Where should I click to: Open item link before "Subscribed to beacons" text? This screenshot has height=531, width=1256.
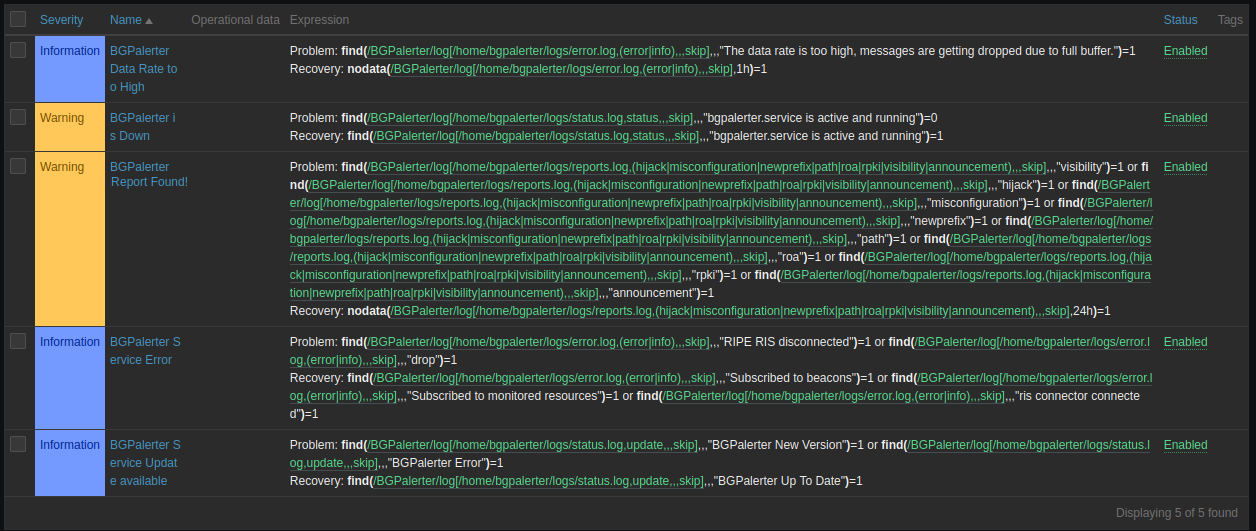tap(546, 378)
